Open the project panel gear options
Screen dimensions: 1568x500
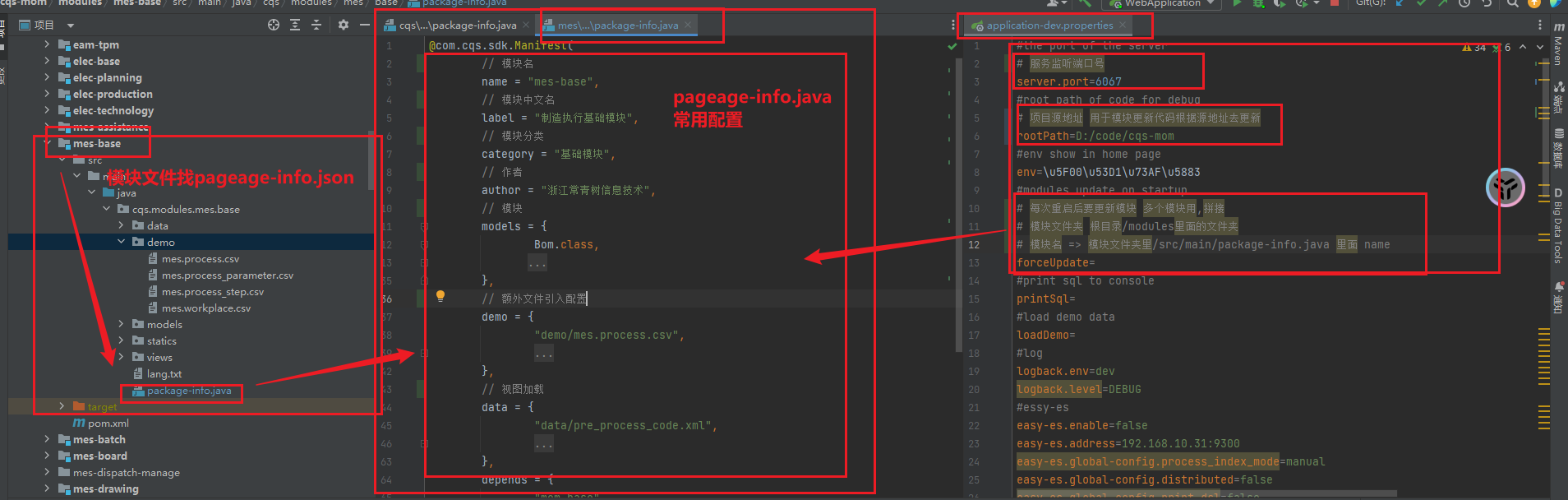pyautogui.click(x=344, y=25)
